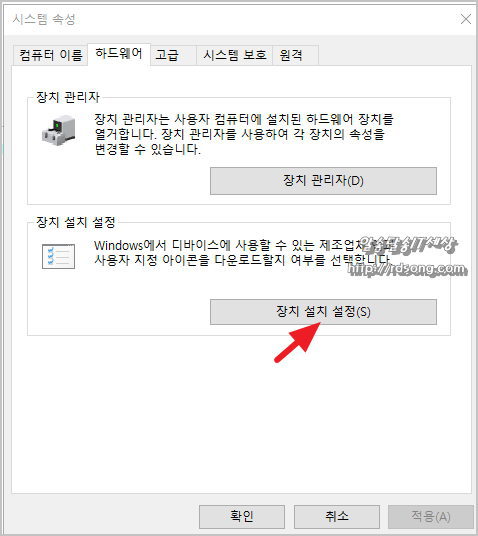Close the 시스템 속성 dialog with X
The height and width of the screenshot is (536, 478).
click(x=466, y=19)
